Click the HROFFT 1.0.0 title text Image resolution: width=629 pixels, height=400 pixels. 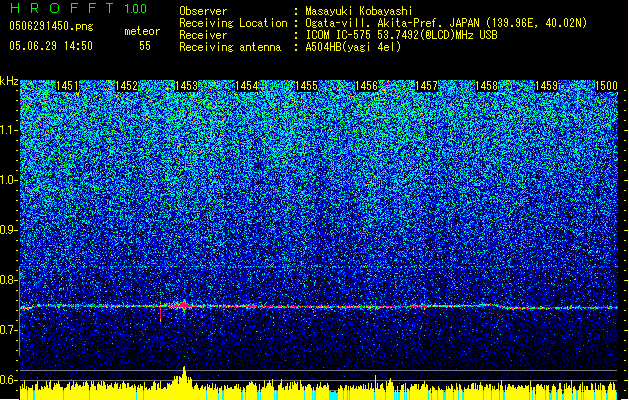pyautogui.click(x=78, y=8)
